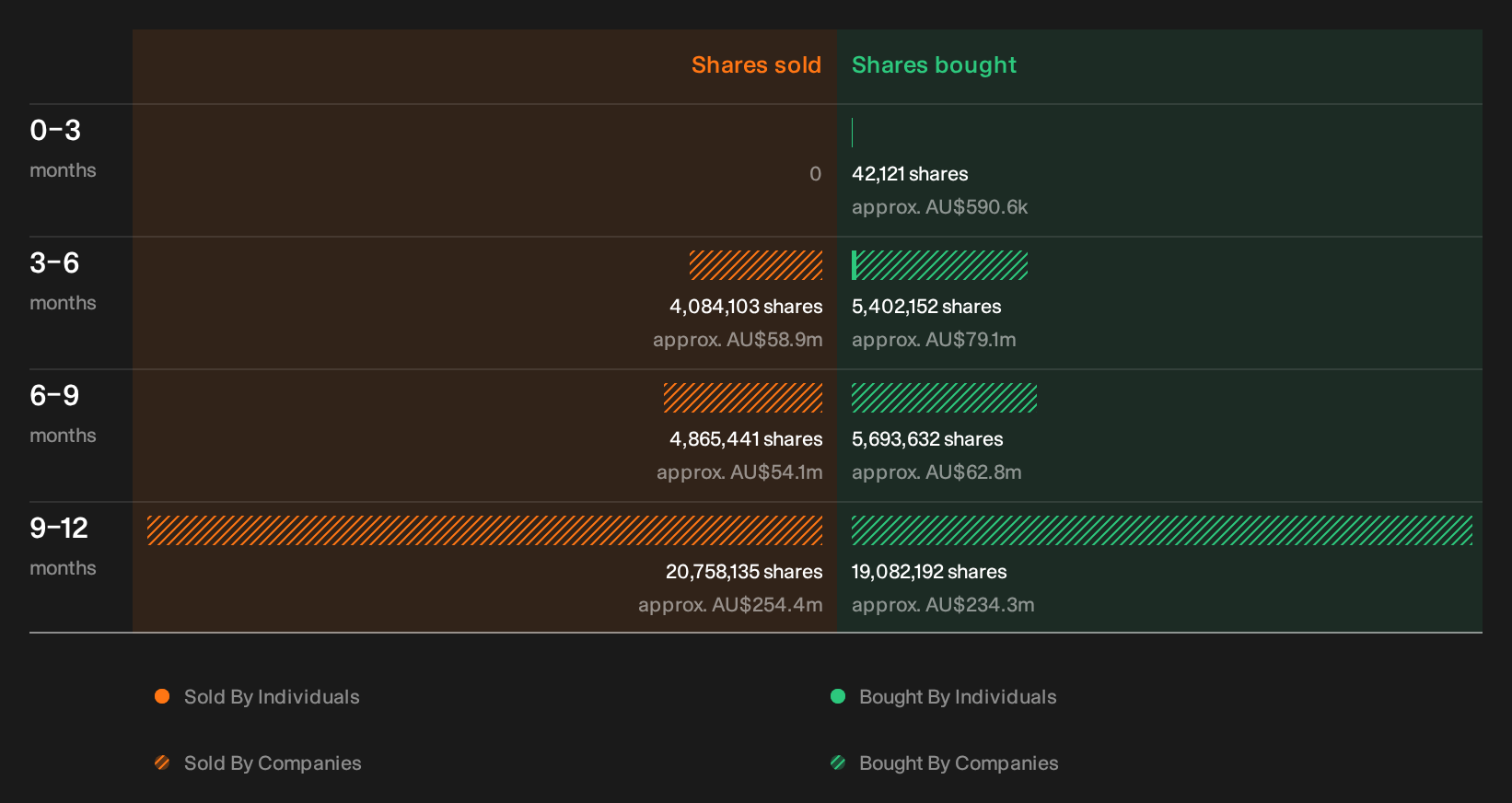Click the 4,865,441 shares value
This screenshot has width=1512, height=803.
[746, 439]
